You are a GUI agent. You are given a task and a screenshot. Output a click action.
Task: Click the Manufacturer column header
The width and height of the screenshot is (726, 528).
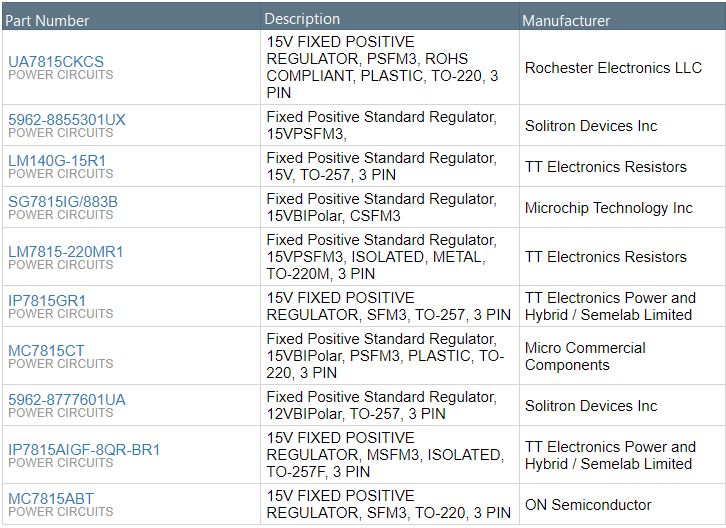566,20
